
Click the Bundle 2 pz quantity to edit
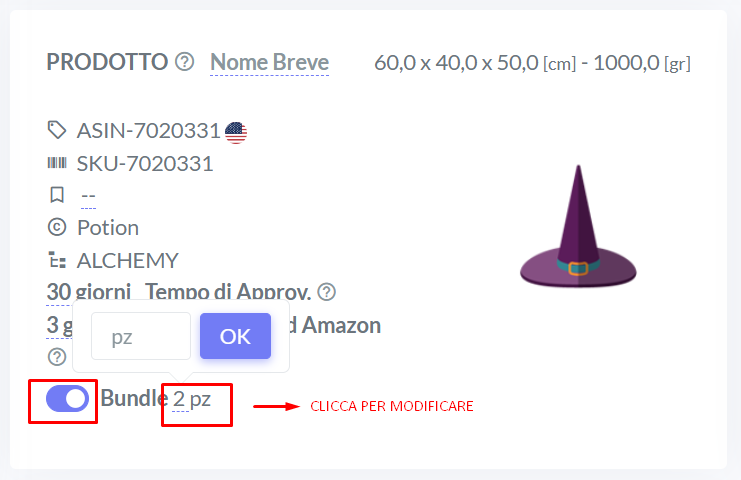pyautogui.click(x=191, y=399)
